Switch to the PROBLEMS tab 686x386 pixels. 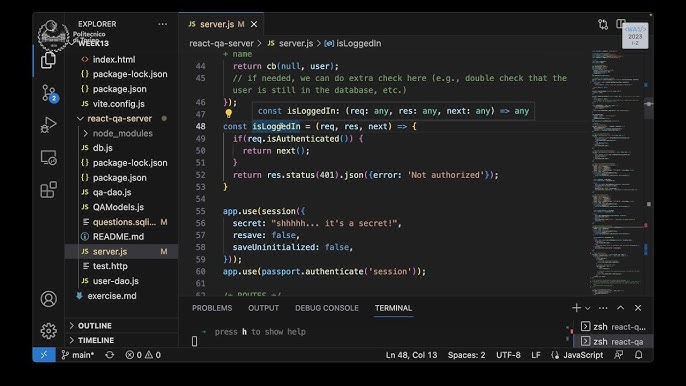(212, 308)
